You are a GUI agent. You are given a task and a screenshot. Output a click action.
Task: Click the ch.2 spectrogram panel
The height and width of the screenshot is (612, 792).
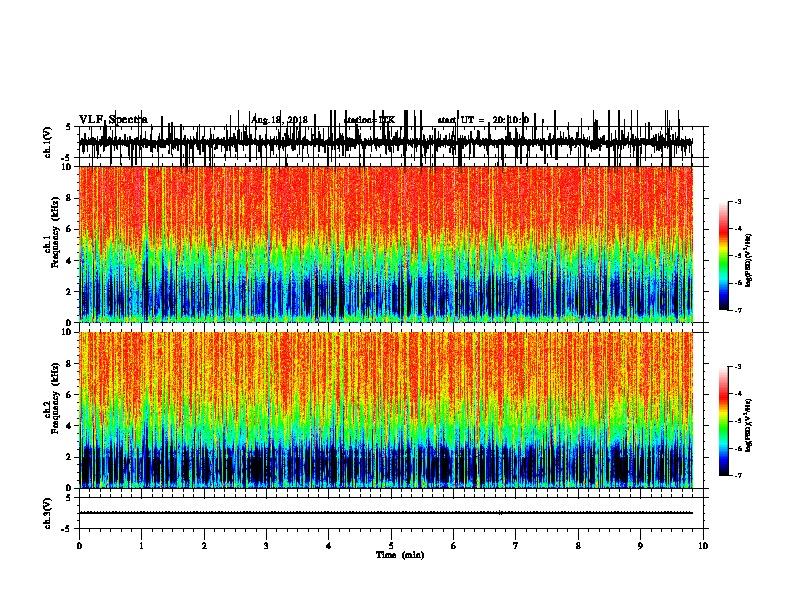(x=385, y=410)
